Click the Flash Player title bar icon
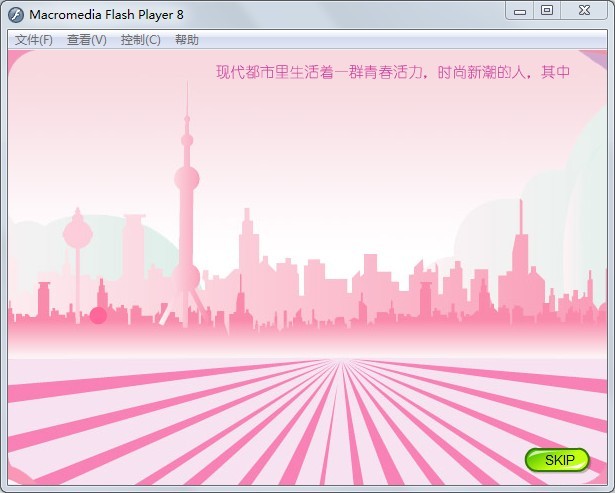Screen dimensions: 615x493 [x=16, y=15]
